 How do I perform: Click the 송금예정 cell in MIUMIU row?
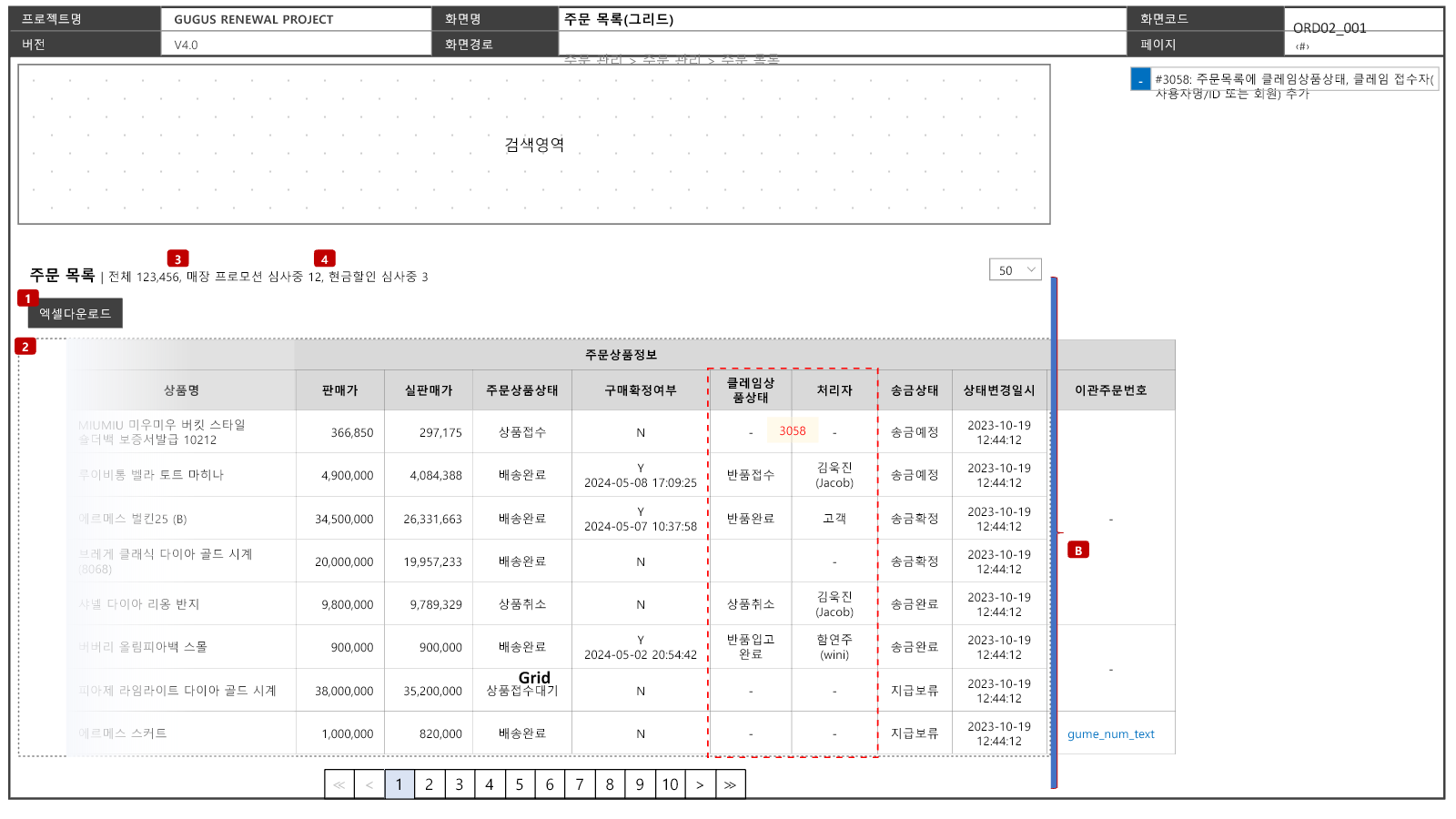pyautogui.click(x=915, y=432)
